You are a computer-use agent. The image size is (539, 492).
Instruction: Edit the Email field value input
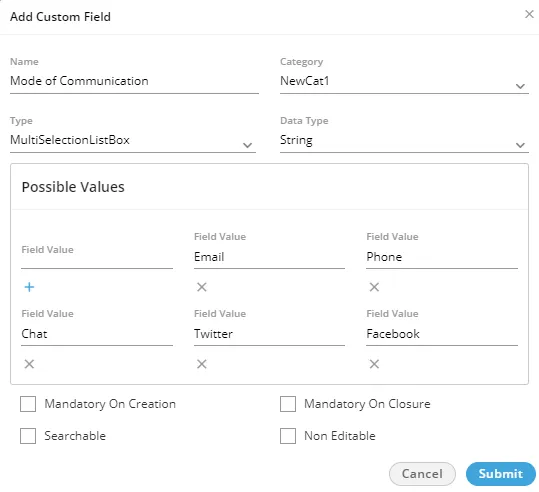pyautogui.click(x=270, y=257)
